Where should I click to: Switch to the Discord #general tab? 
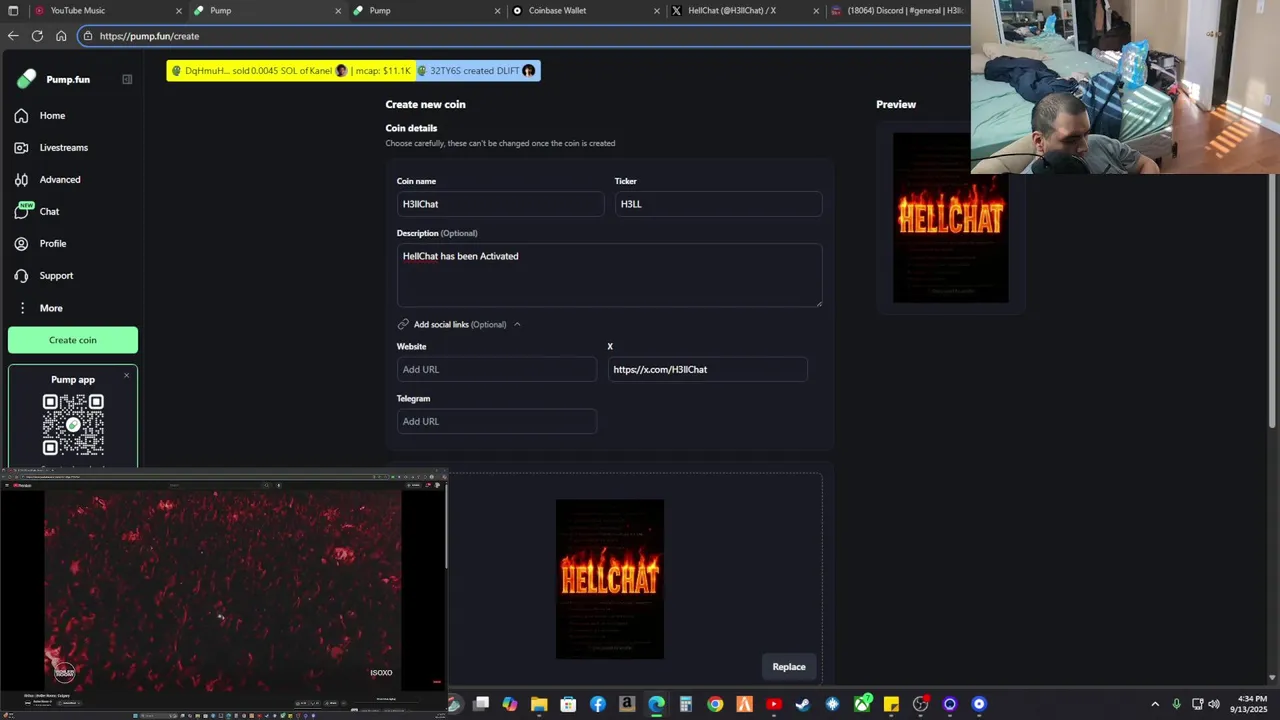pyautogui.click(x=898, y=11)
